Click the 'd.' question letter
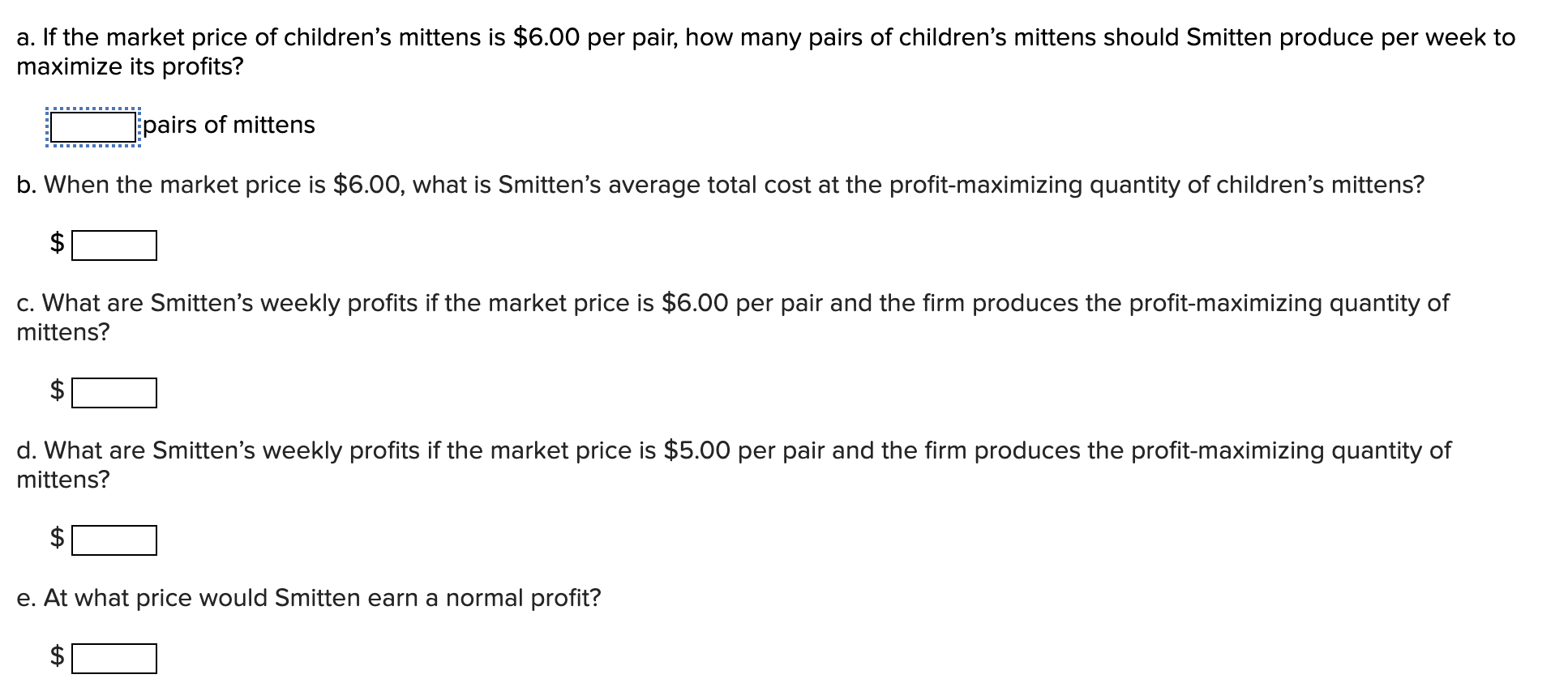This screenshot has width=1568, height=700. tap(26, 450)
